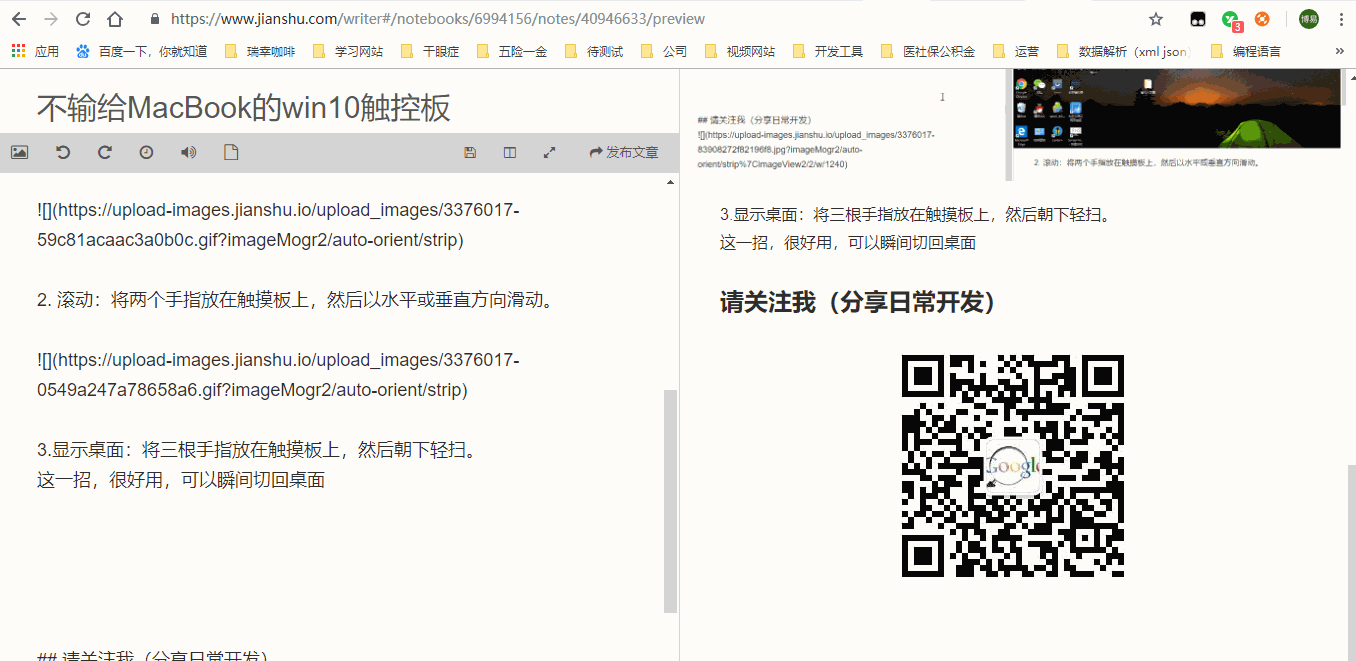Open revision history with the clock icon
Image resolution: width=1356 pixels, height=661 pixels.
tap(146, 152)
